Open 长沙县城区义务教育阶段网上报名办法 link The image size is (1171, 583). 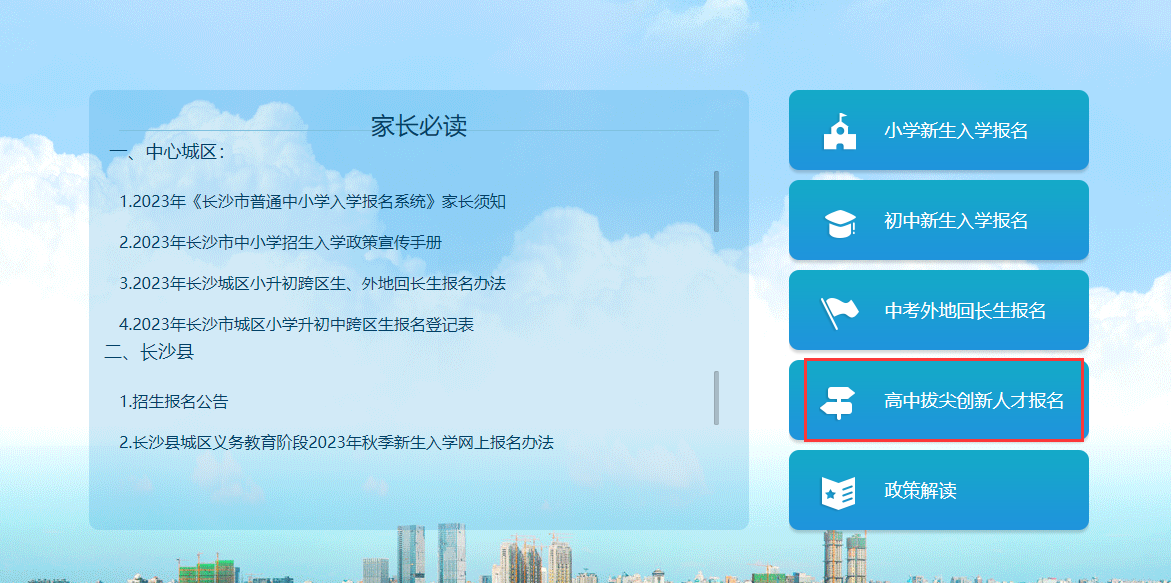tap(336, 442)
